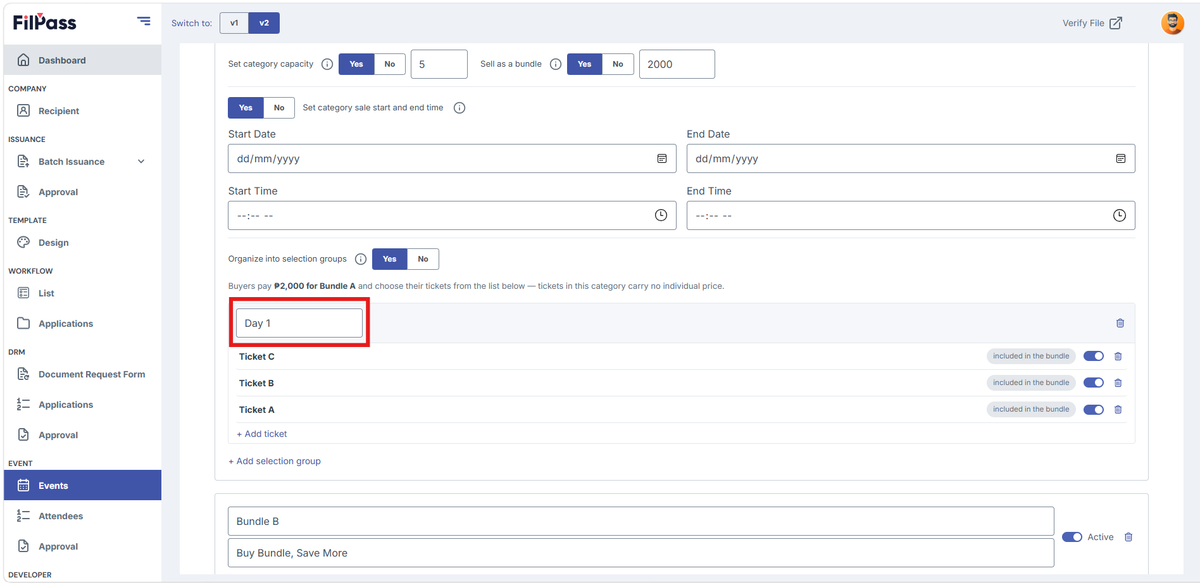
Task: Click Yes for Set category capacity
Action: (357, 64)
